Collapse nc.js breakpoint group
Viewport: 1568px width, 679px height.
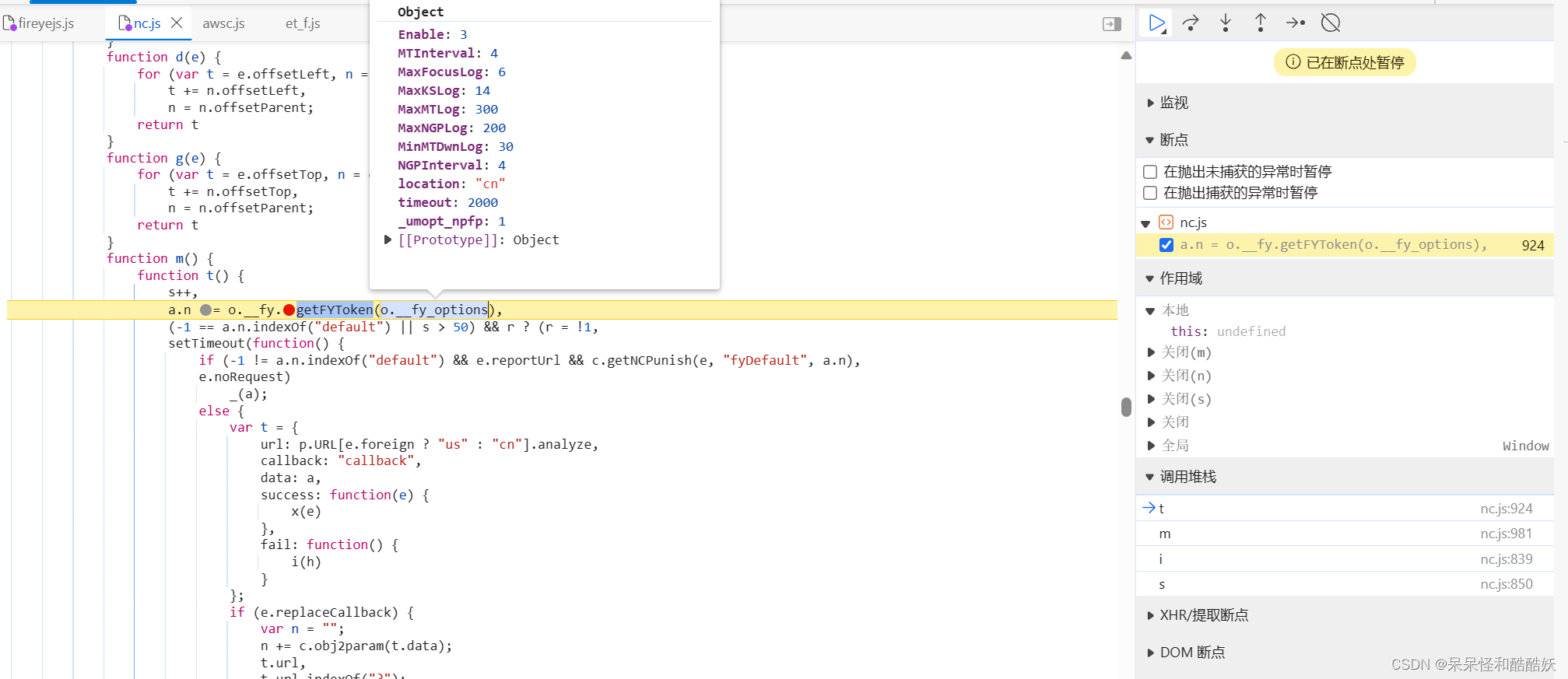[1145, 223]
